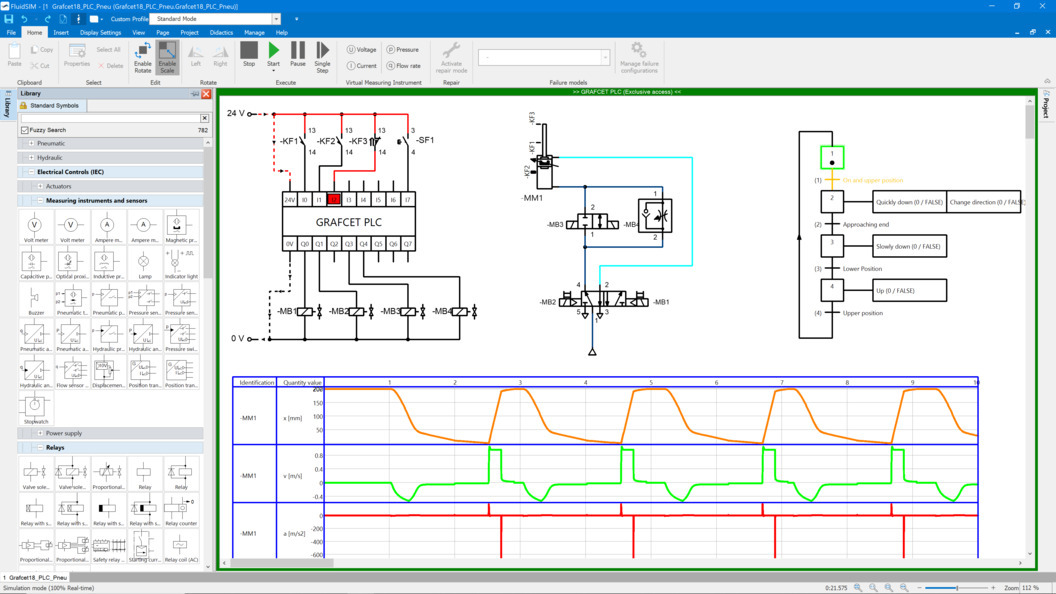Viewport: 1056px width, 594px height.
Task: Click the Save icon in quick access toolbar
Action: coord(9,19)
